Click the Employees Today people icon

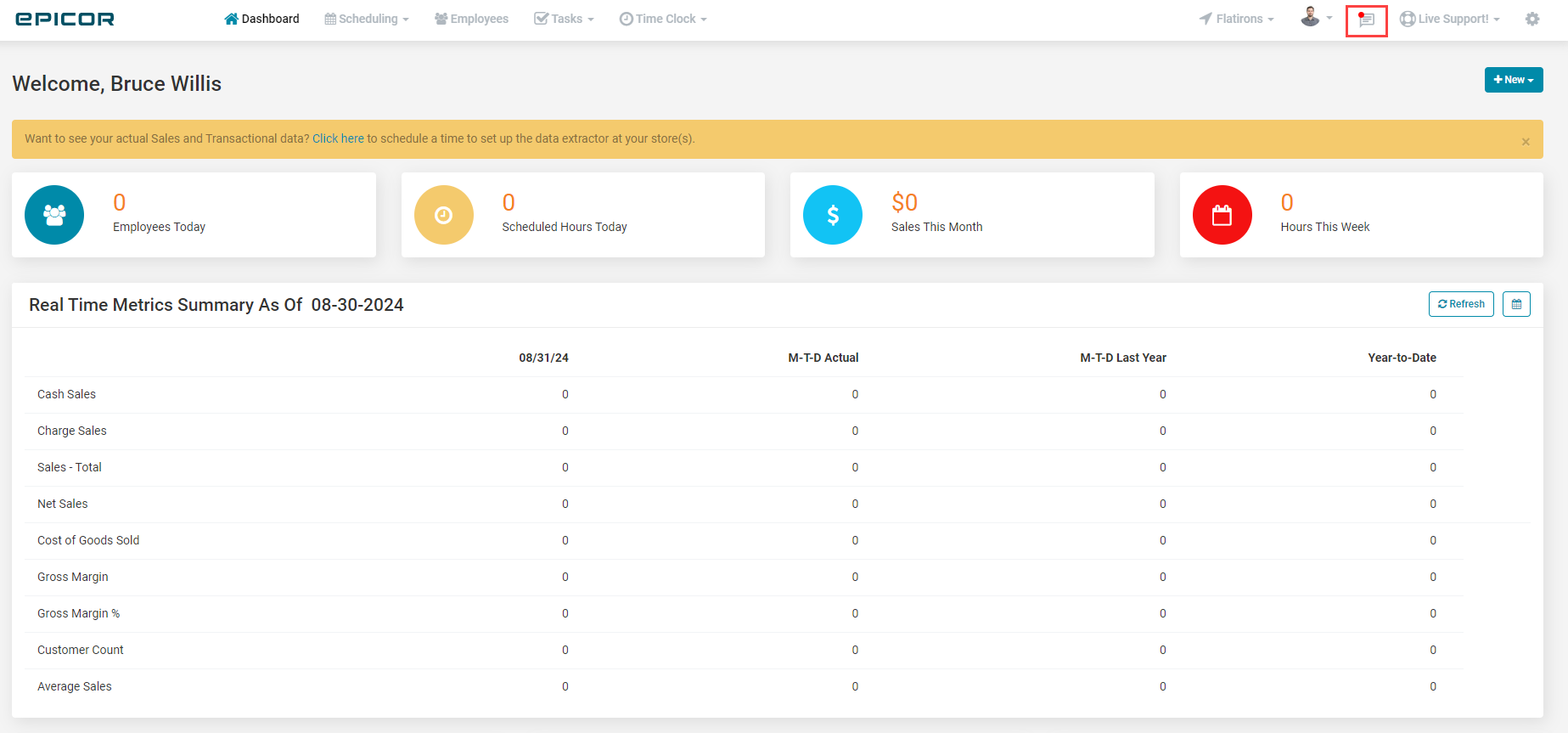(x=54, y=215)
